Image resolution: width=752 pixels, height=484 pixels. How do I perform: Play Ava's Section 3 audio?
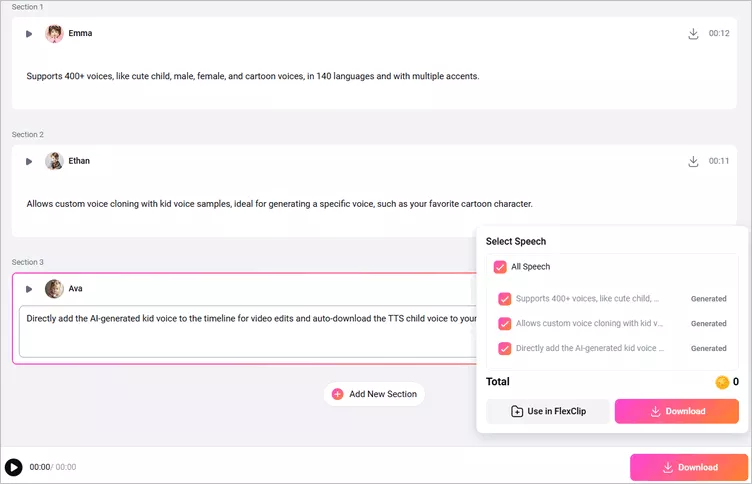pyautogui.click(x=29, y=289)
